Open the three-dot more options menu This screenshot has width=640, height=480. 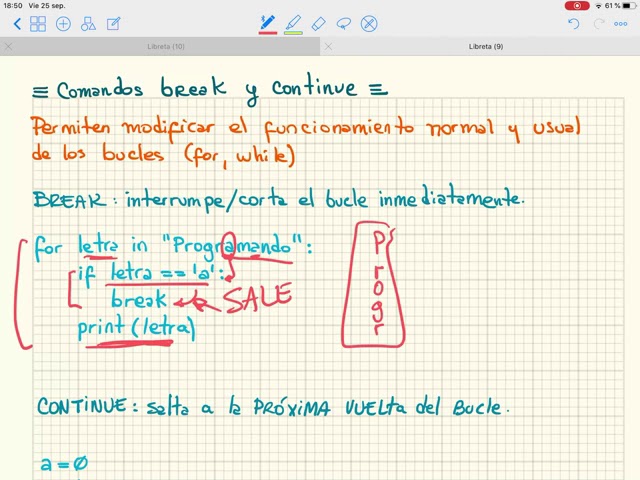click(620, 24)
